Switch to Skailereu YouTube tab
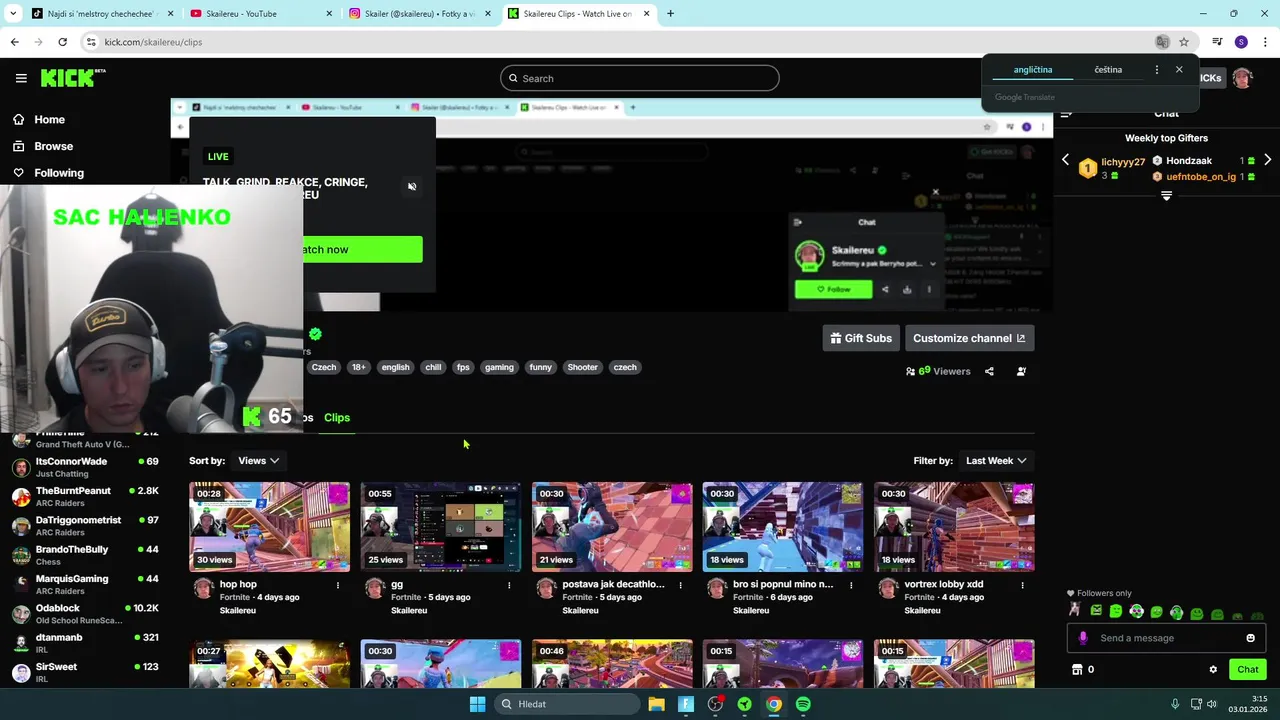This screenshot has height=720, width=1280. coord(260,14)
